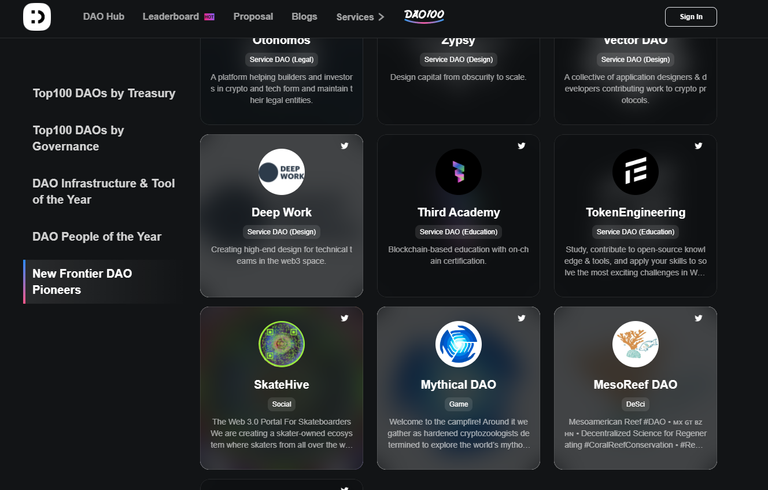Open the Blogs nav item
Image resolution: width=768 pixels, height=490 pixels.
(304, 17)
